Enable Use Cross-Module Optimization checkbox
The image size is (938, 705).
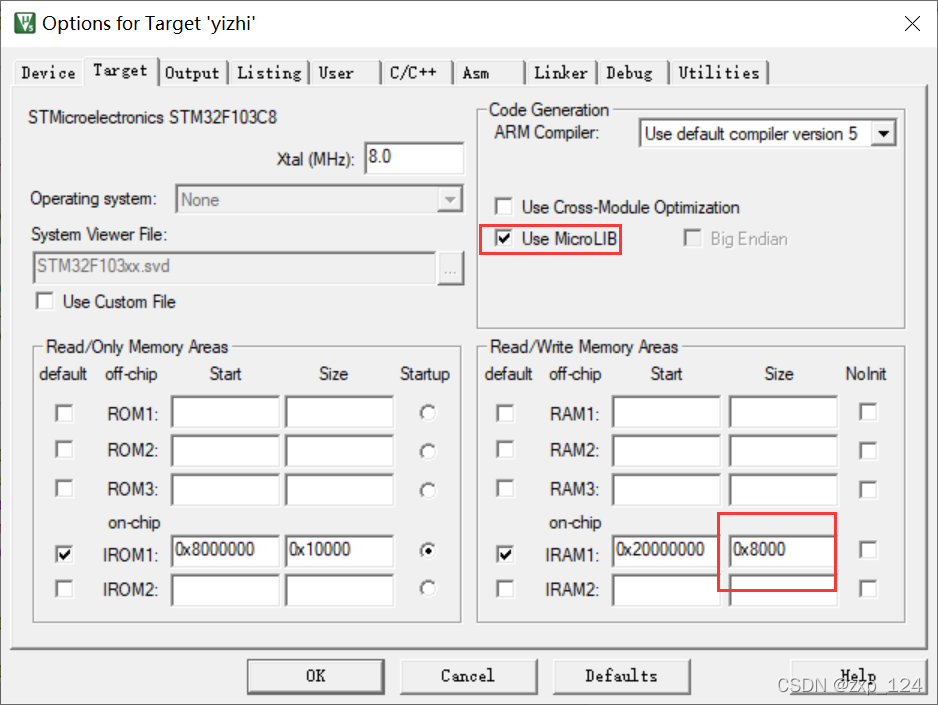[504, 207]
